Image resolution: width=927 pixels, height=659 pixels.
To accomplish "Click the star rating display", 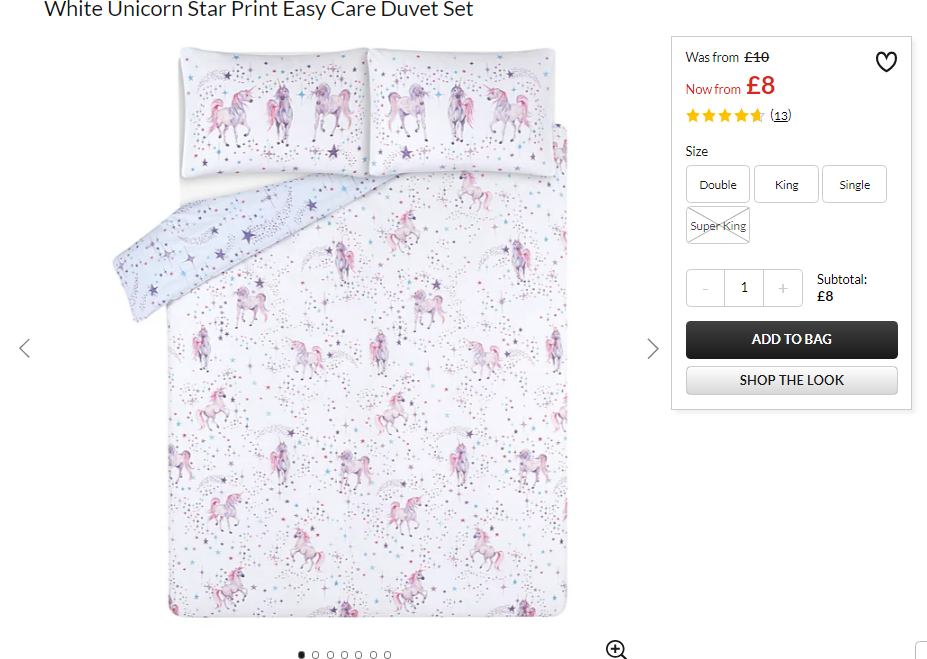I will pyautogui.click(x=725, y=116).
